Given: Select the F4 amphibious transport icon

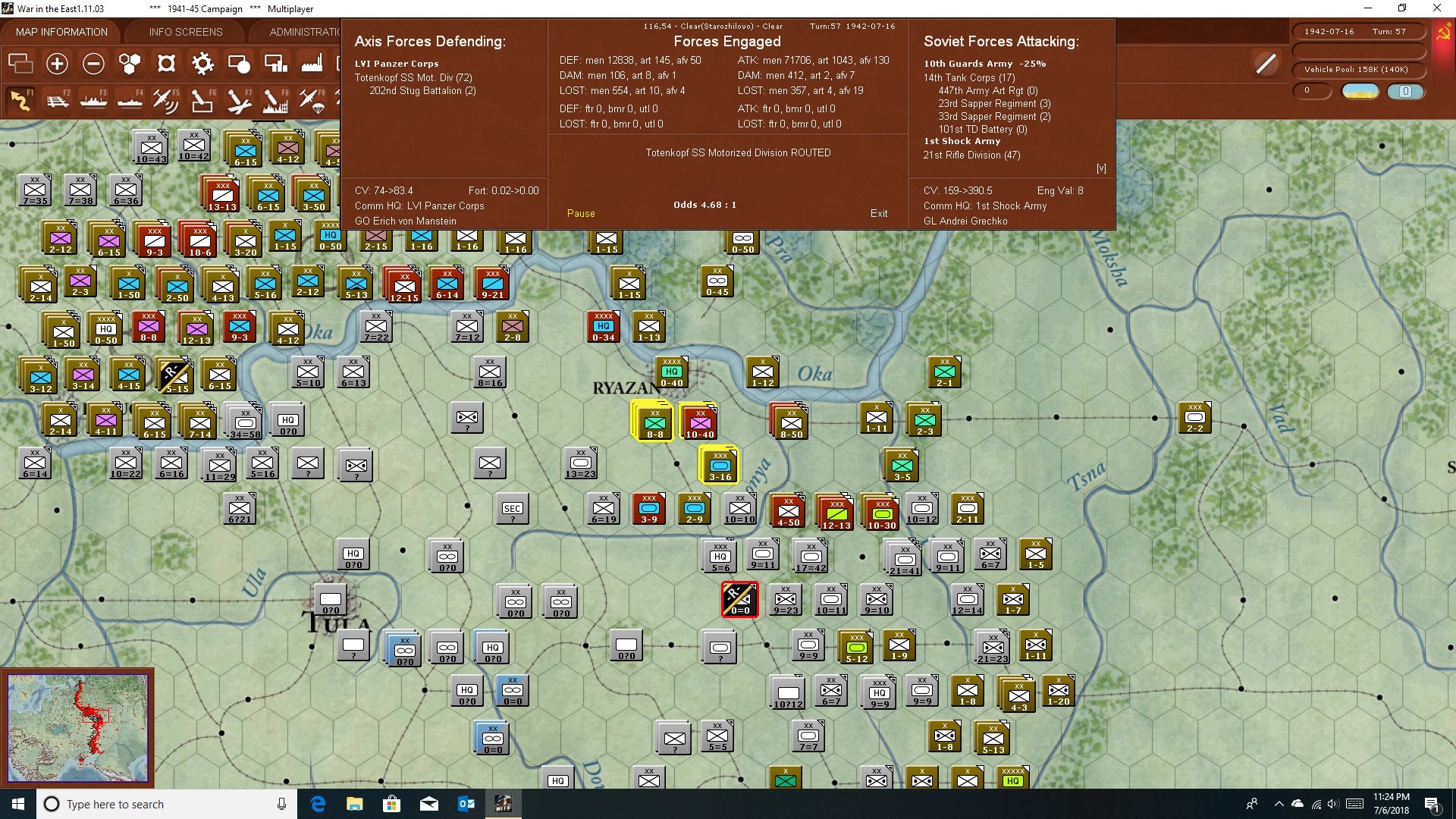Looking at the screenshot, I should point(130,100).
